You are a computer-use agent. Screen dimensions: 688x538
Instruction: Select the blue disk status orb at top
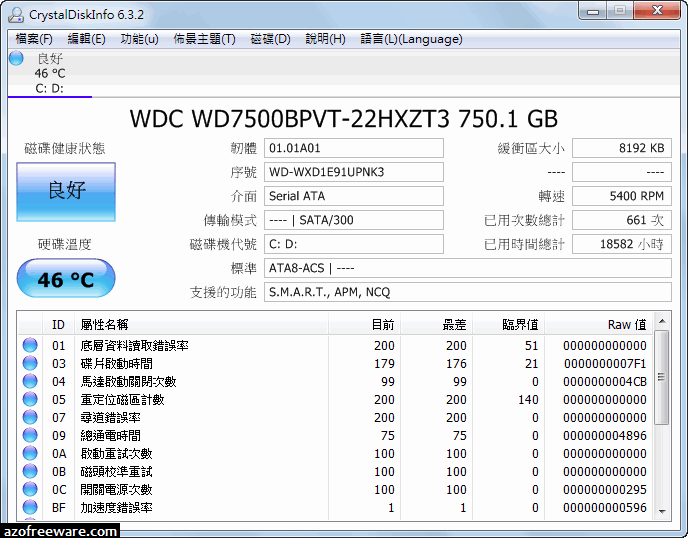(16, 58)
